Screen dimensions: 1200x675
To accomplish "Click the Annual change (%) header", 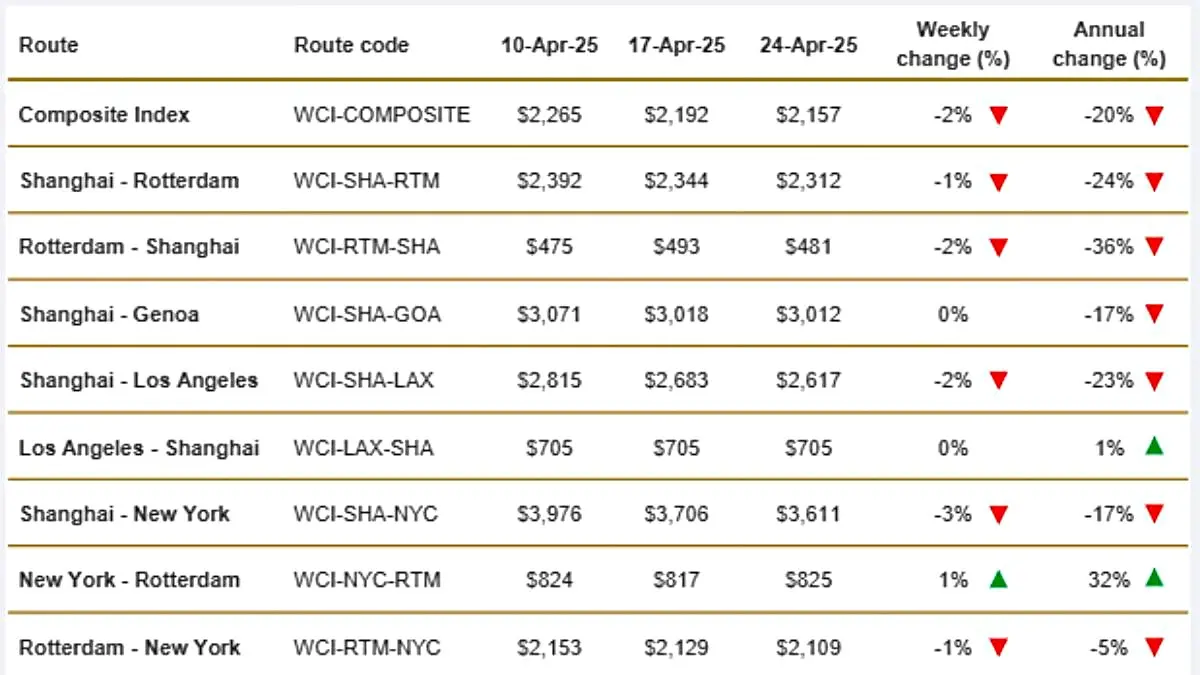I will [x=1109, y=44].
